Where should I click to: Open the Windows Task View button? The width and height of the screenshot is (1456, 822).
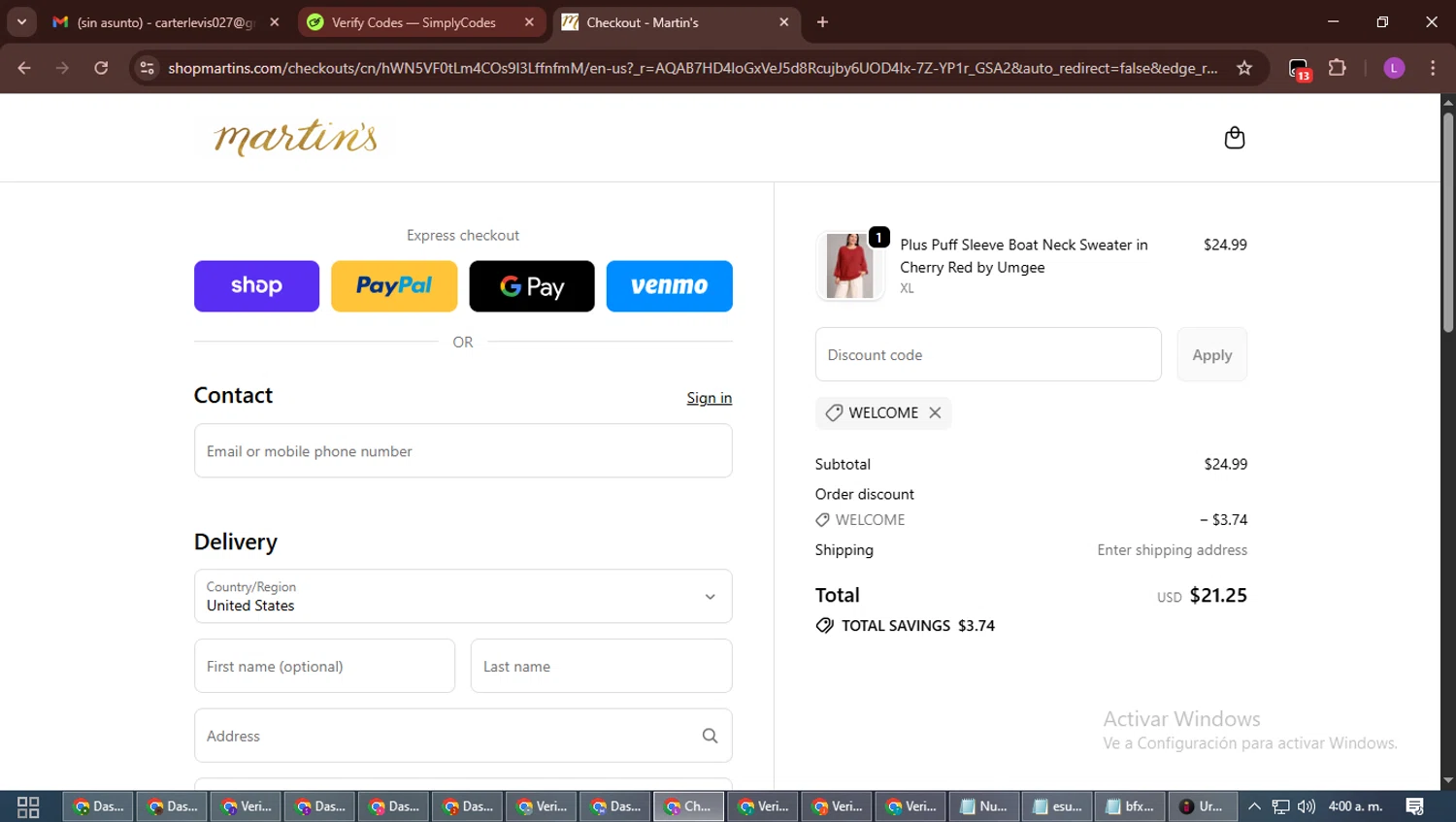pos(28,806)
